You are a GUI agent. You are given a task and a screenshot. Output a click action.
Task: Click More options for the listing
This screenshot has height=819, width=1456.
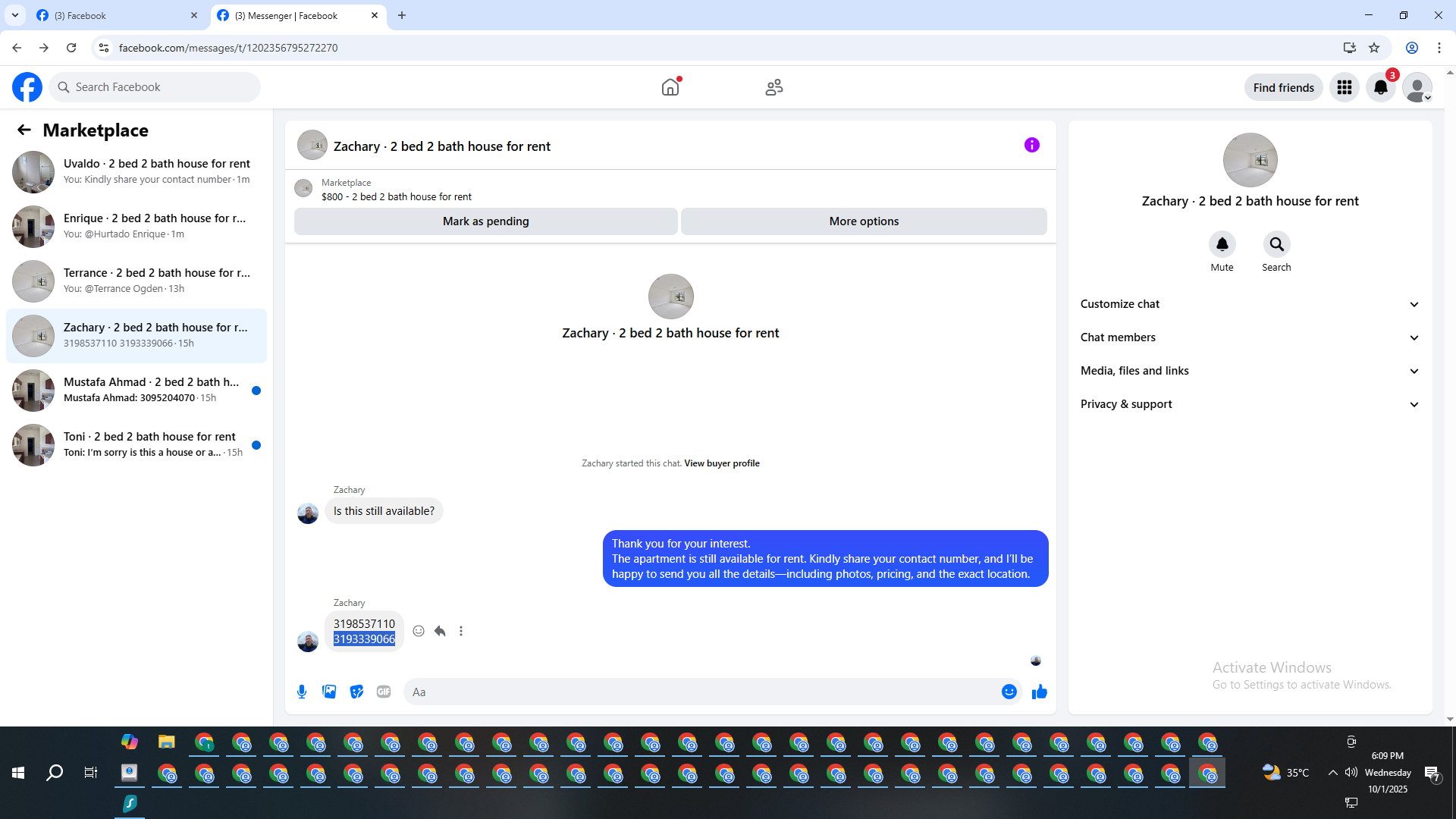864,221
